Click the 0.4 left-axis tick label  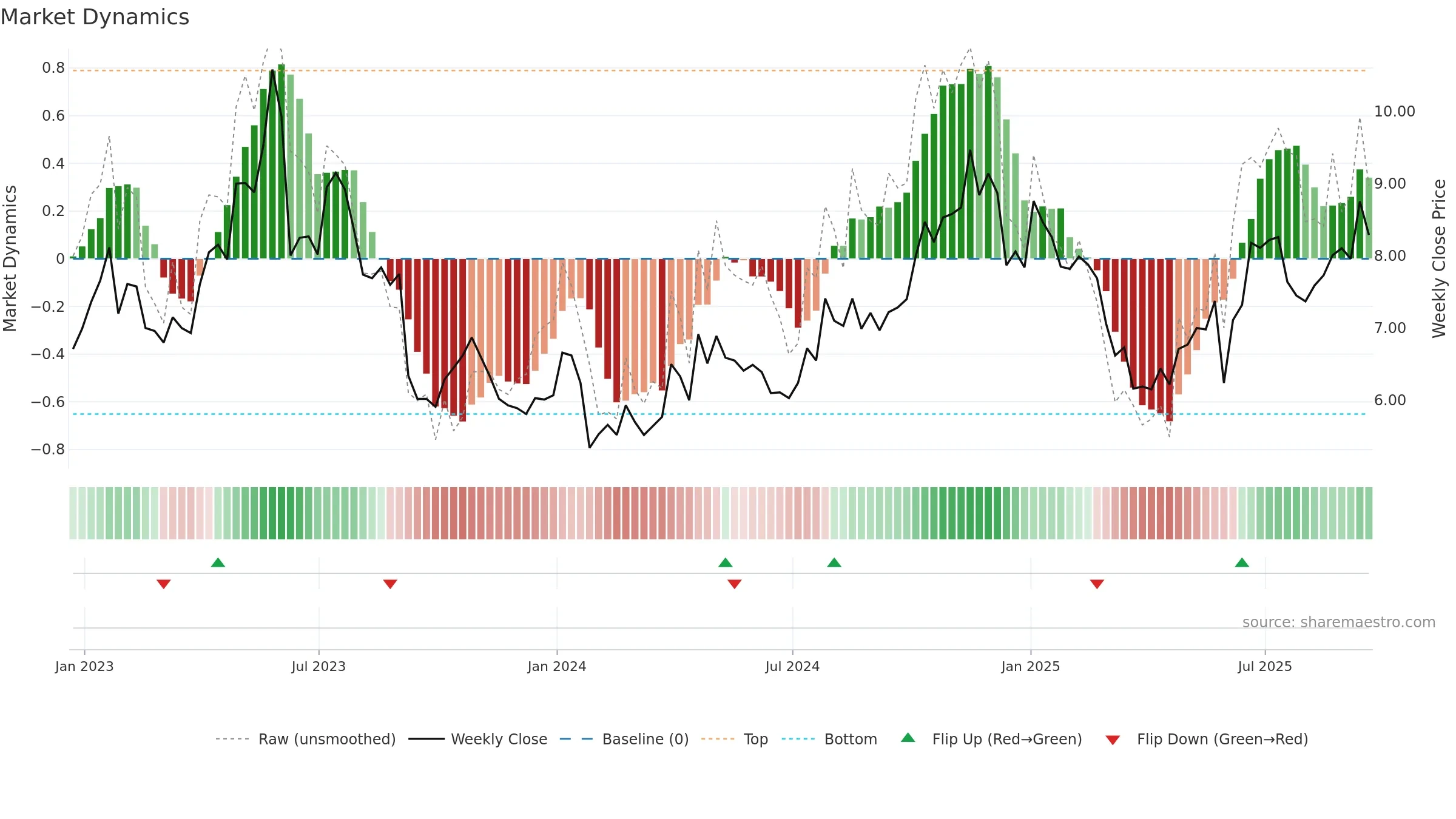point(53,163)
